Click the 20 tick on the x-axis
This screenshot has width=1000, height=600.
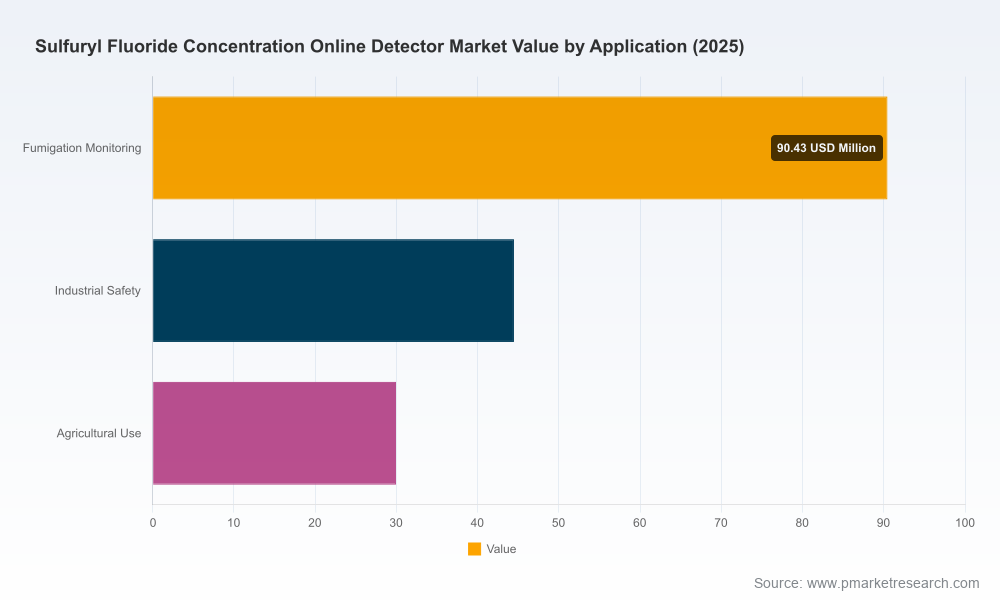coord(315,523)
